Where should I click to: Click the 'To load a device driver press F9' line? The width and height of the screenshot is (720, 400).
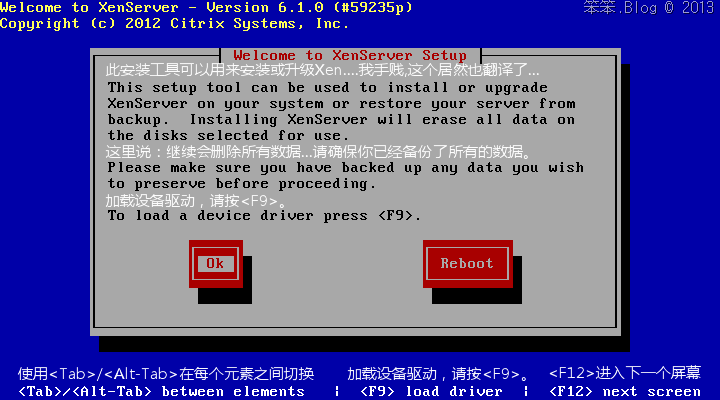coord(264,216)
